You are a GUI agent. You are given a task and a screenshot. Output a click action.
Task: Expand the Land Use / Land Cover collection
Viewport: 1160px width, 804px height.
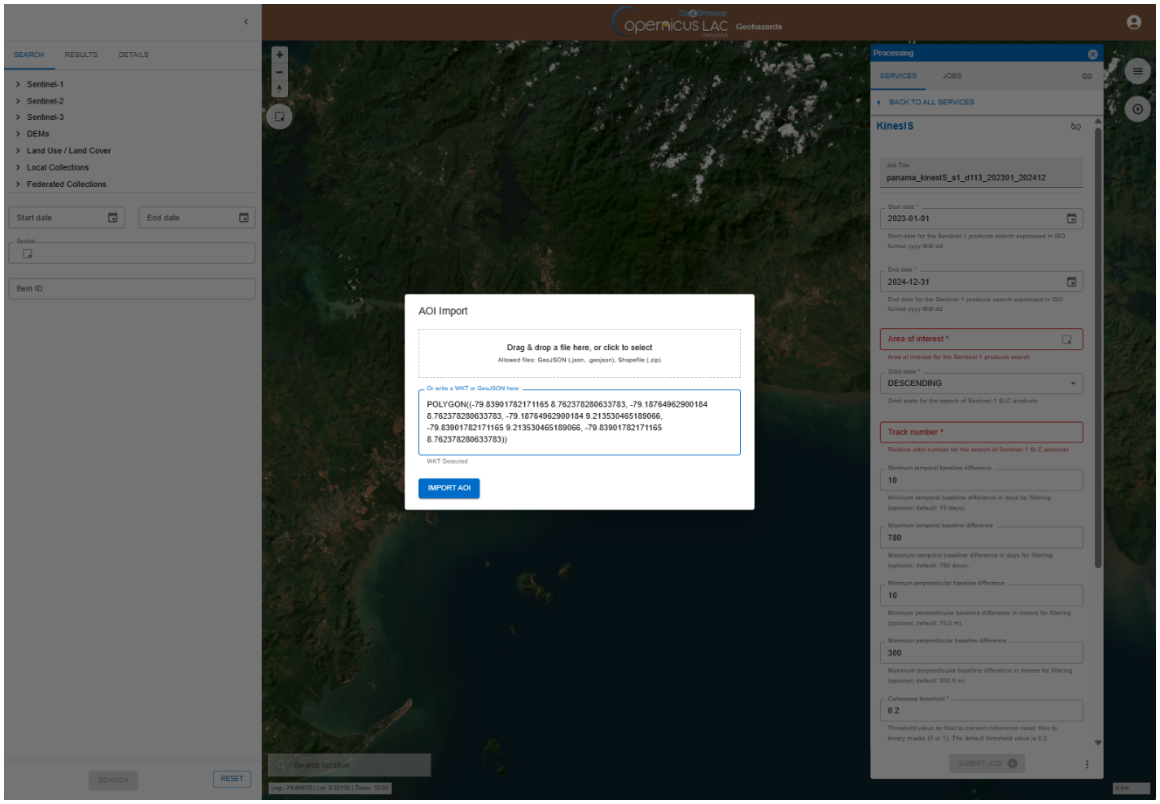pos(20,151)
